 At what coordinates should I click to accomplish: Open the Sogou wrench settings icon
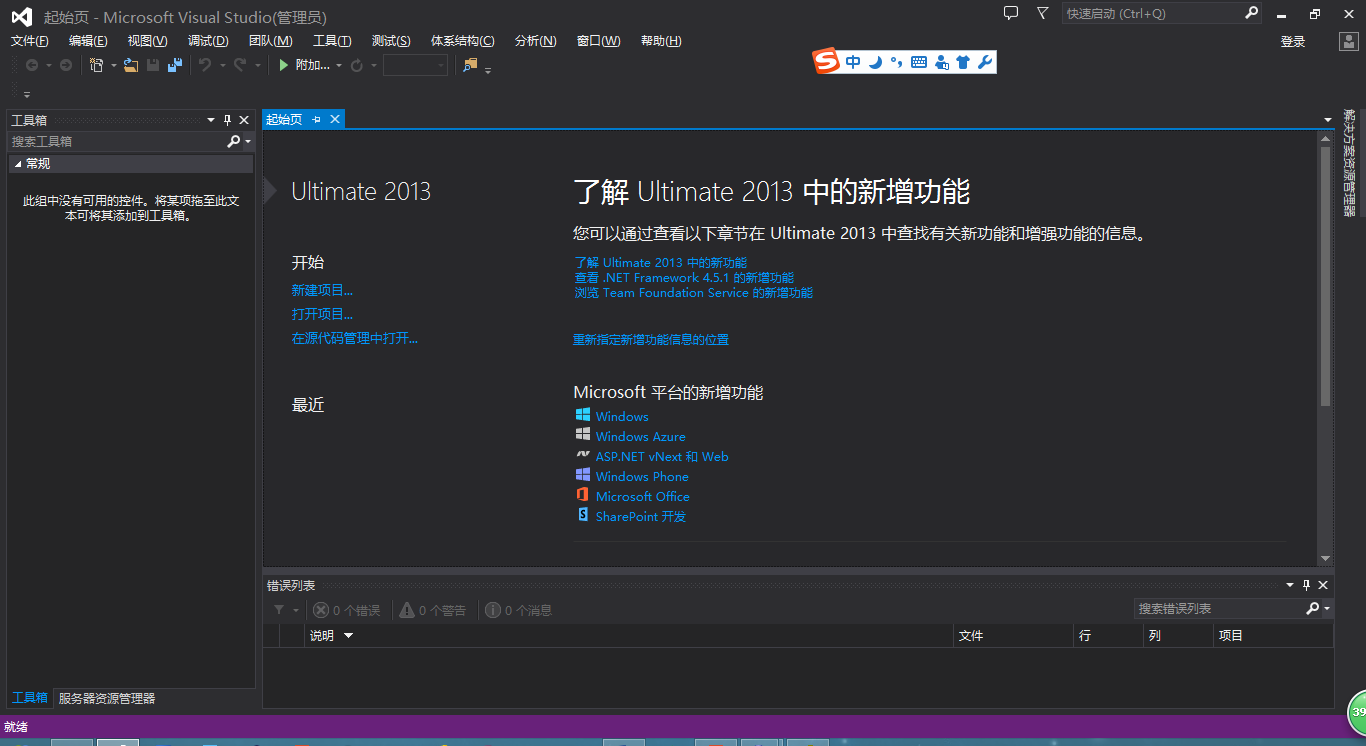coord(985,62)
